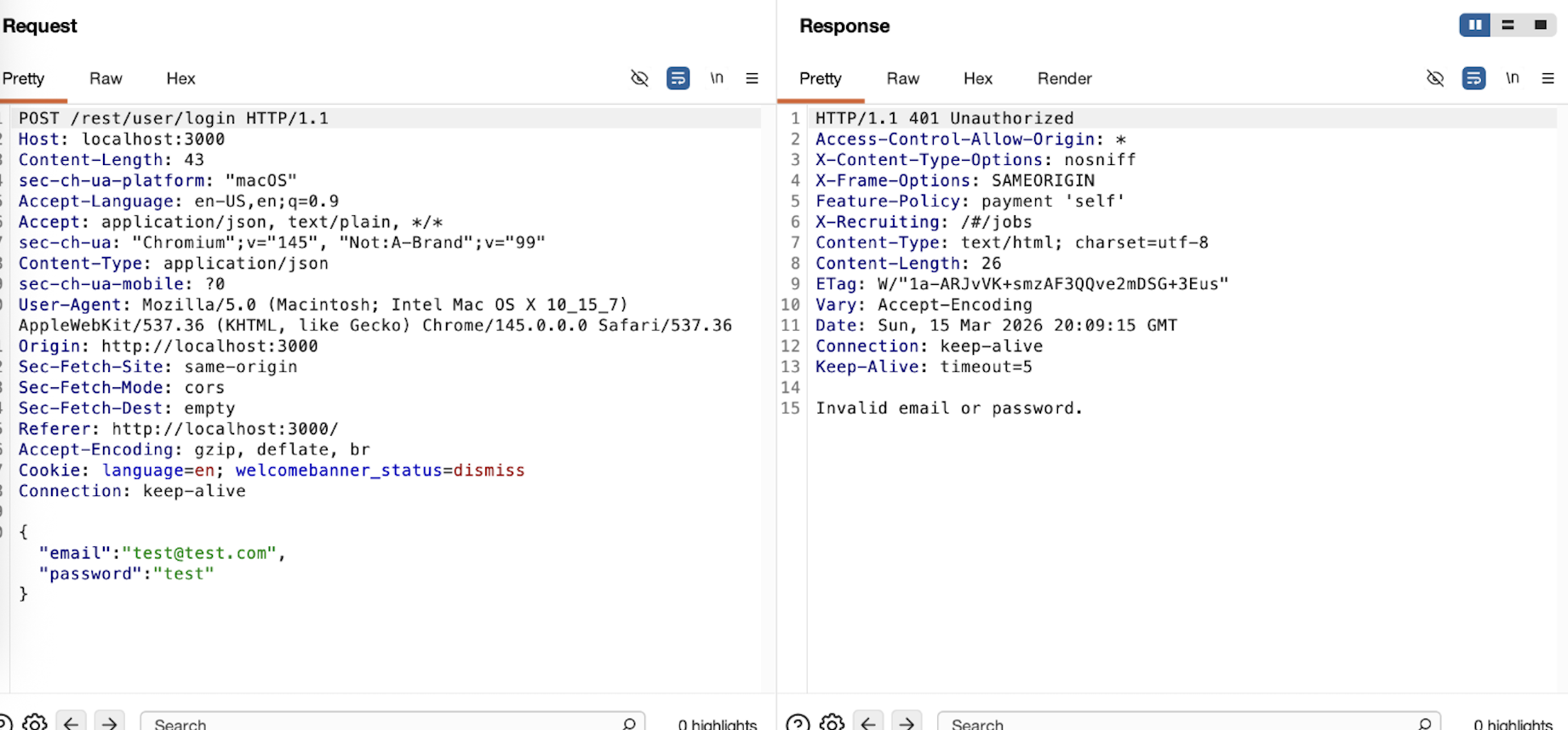Screen dimensions: 1568x730
Task: Select the Request Pretty tab
Action: click(24, 78)
